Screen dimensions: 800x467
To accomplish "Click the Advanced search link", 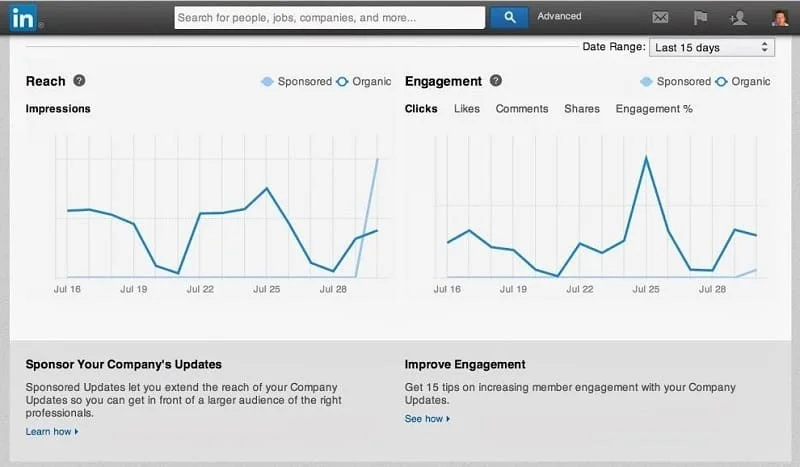I will click(x=559, y=16).
